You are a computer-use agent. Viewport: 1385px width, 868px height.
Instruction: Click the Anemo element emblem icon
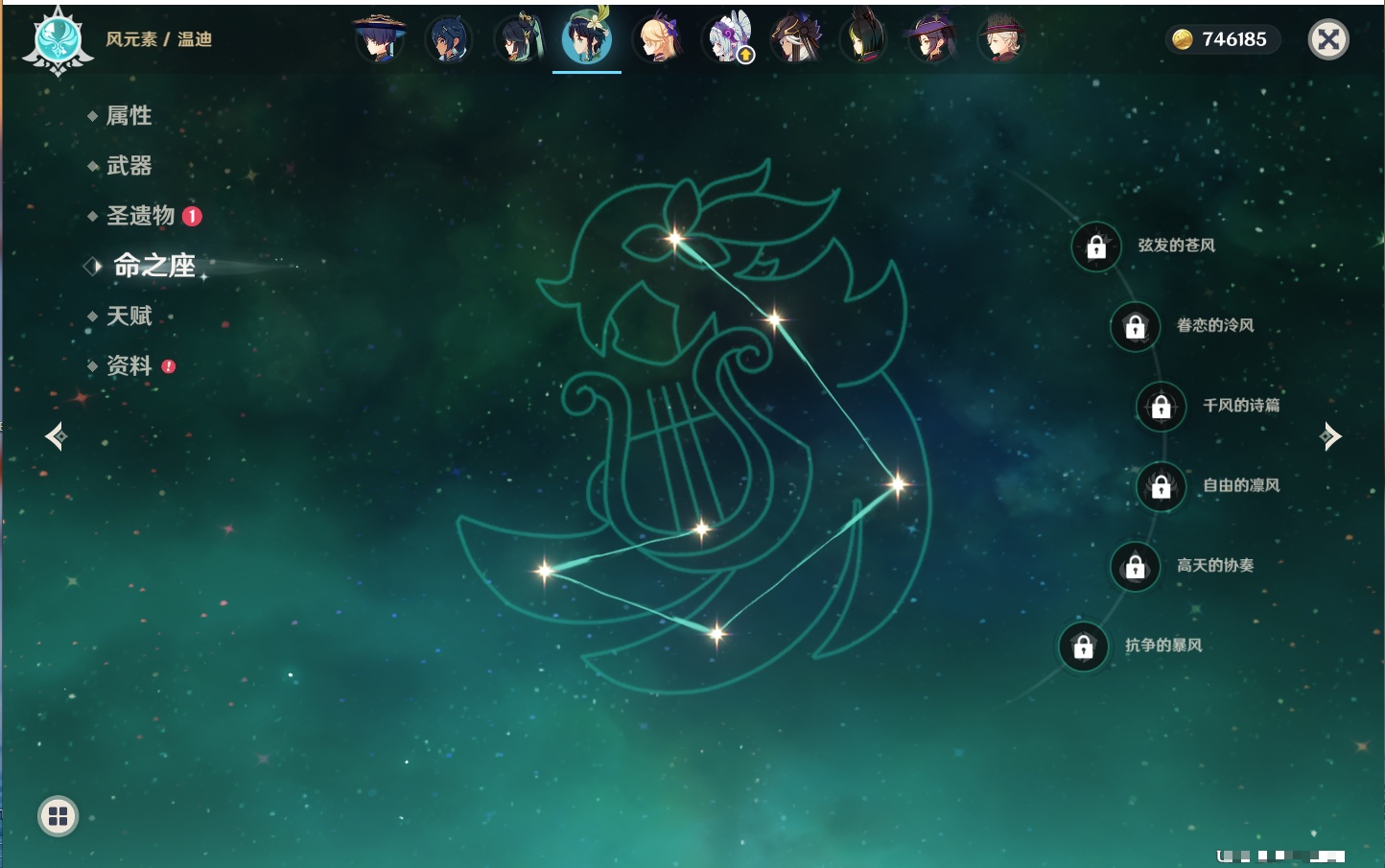coord(59,41)
